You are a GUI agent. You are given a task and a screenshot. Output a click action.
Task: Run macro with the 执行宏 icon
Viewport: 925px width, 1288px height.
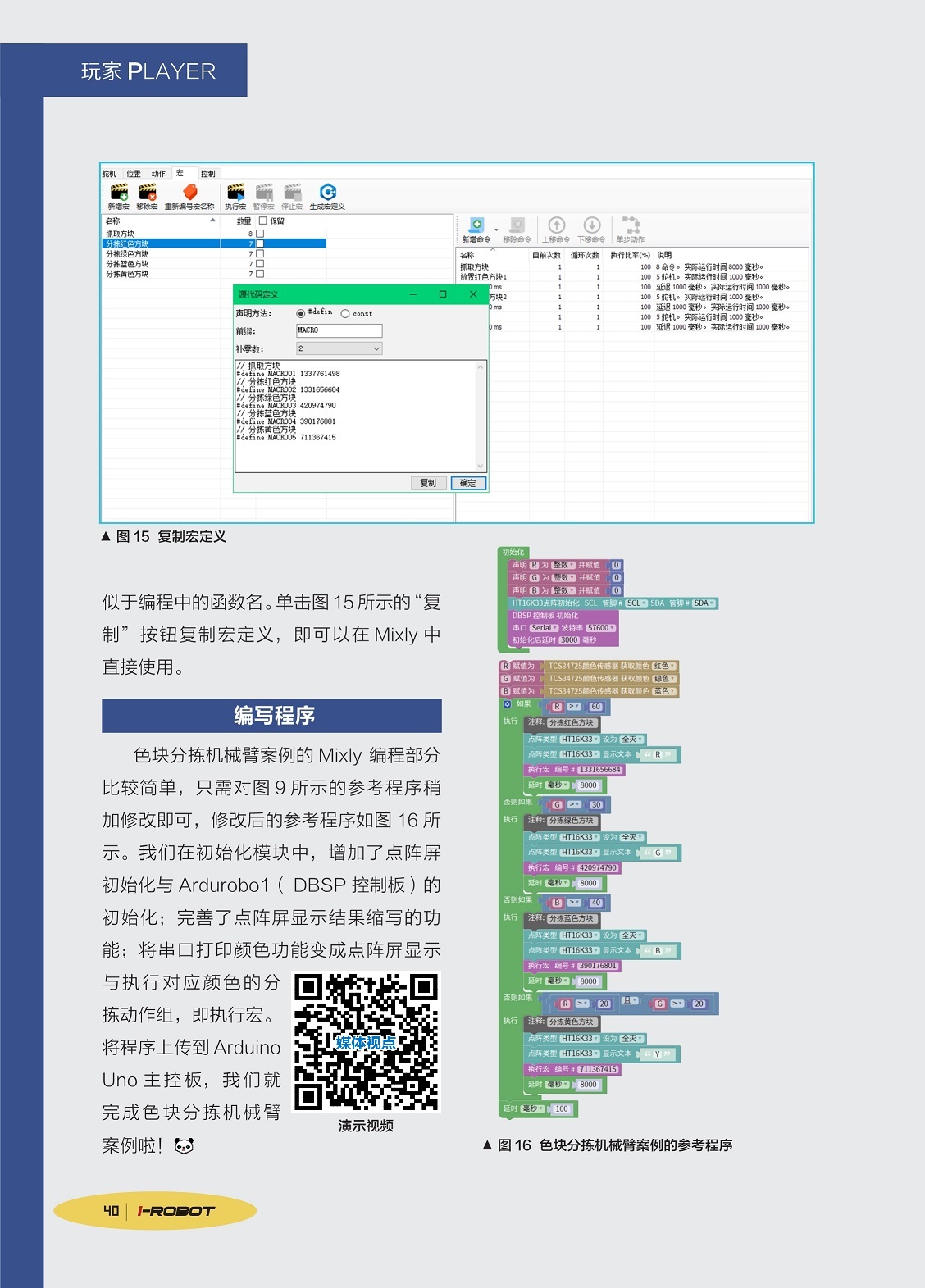tap(235, 193)
